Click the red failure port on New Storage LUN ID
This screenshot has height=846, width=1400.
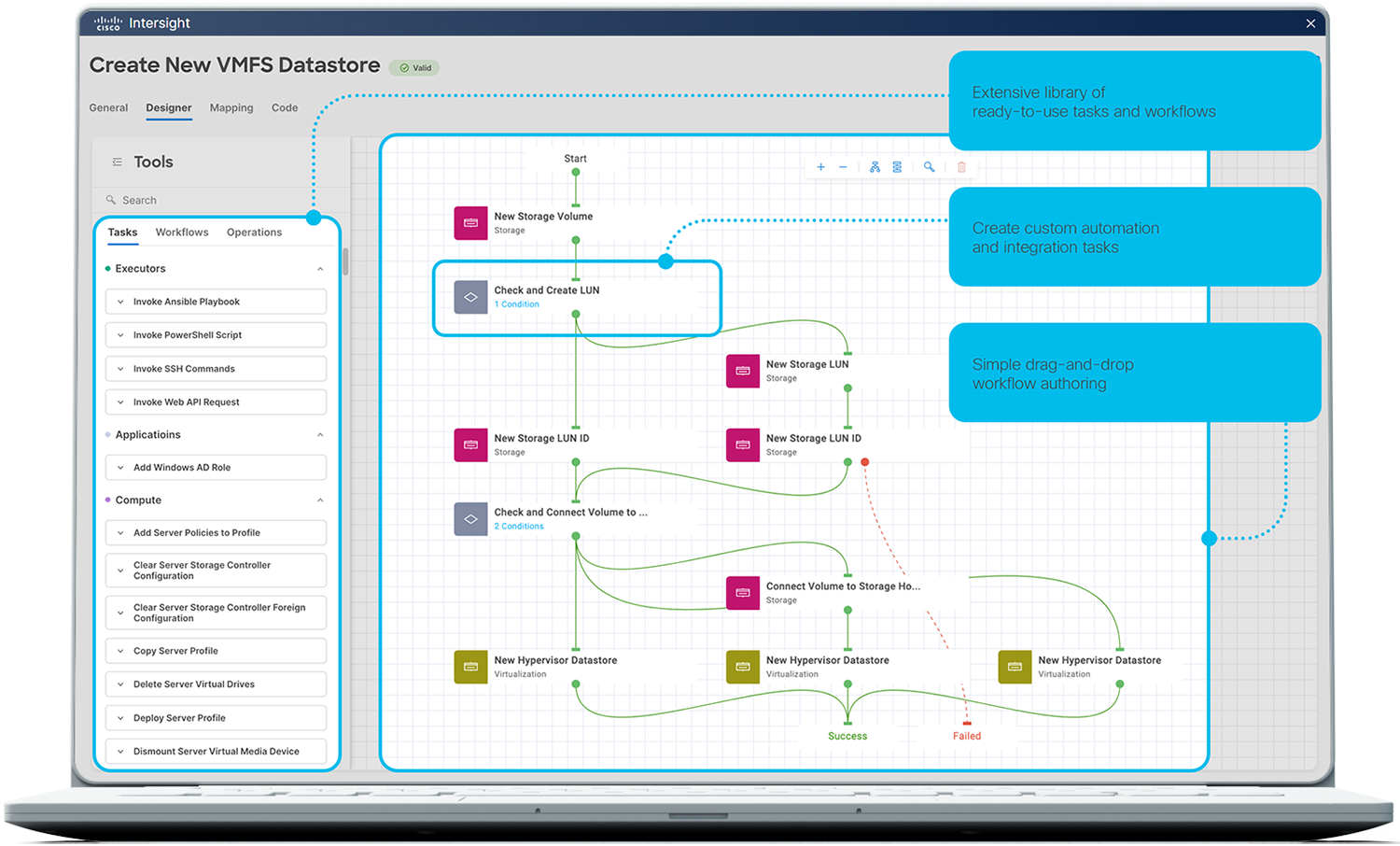click(x=865, y=462)
